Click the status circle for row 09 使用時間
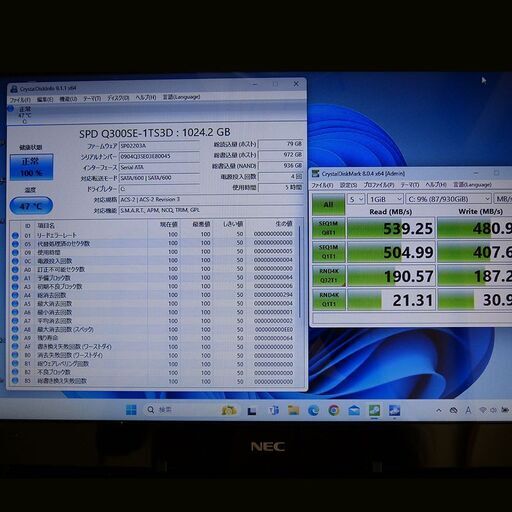Screen dimensions: 512x512 [15, 252]
